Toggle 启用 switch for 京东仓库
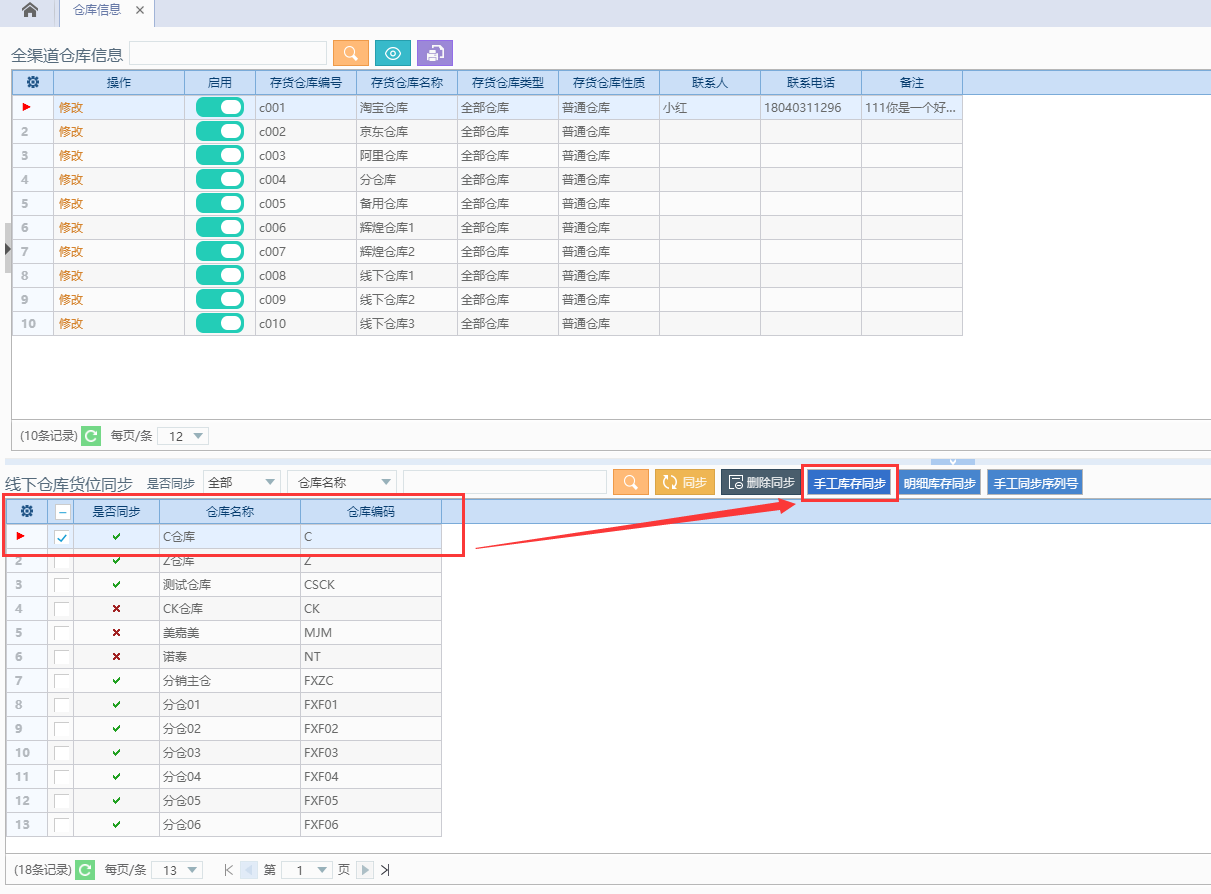 220,131
